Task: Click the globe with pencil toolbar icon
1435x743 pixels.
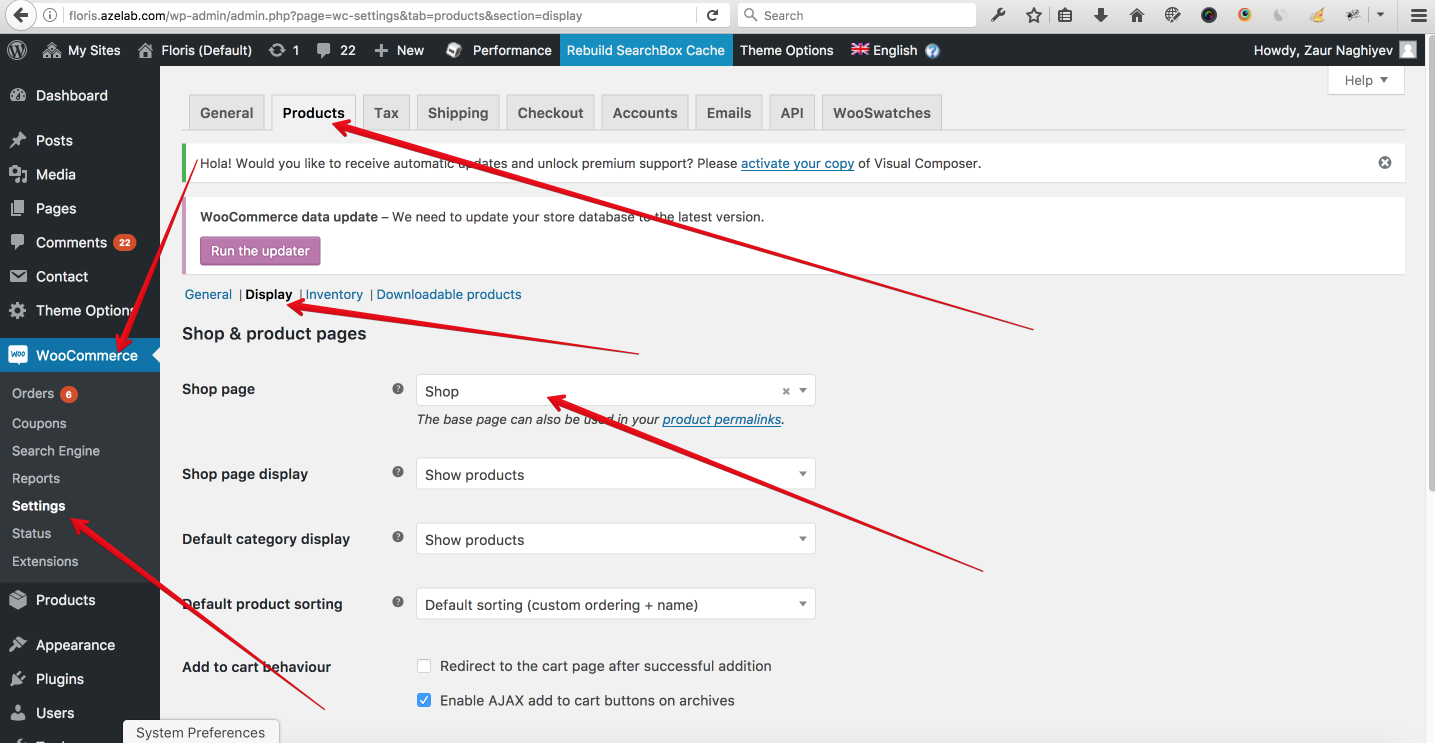Action: point(1173,15)
